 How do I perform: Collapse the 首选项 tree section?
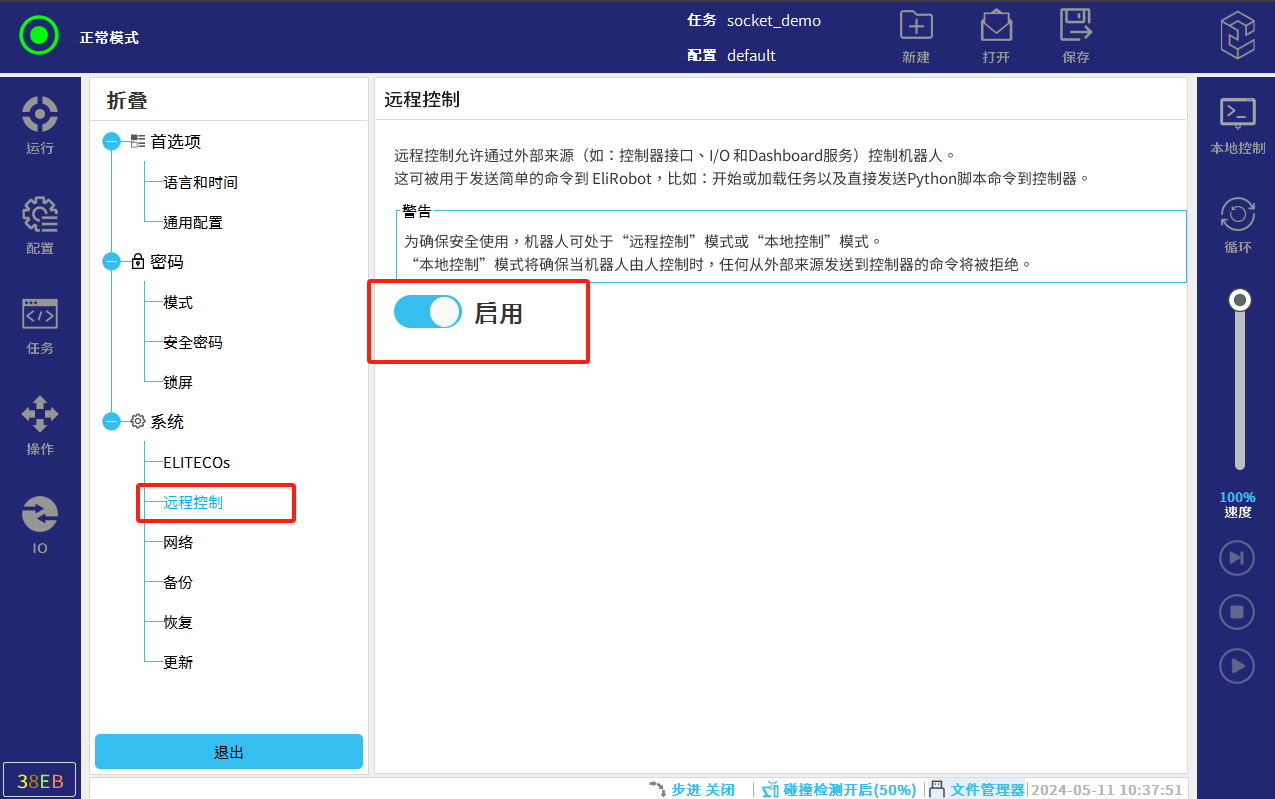111,142
